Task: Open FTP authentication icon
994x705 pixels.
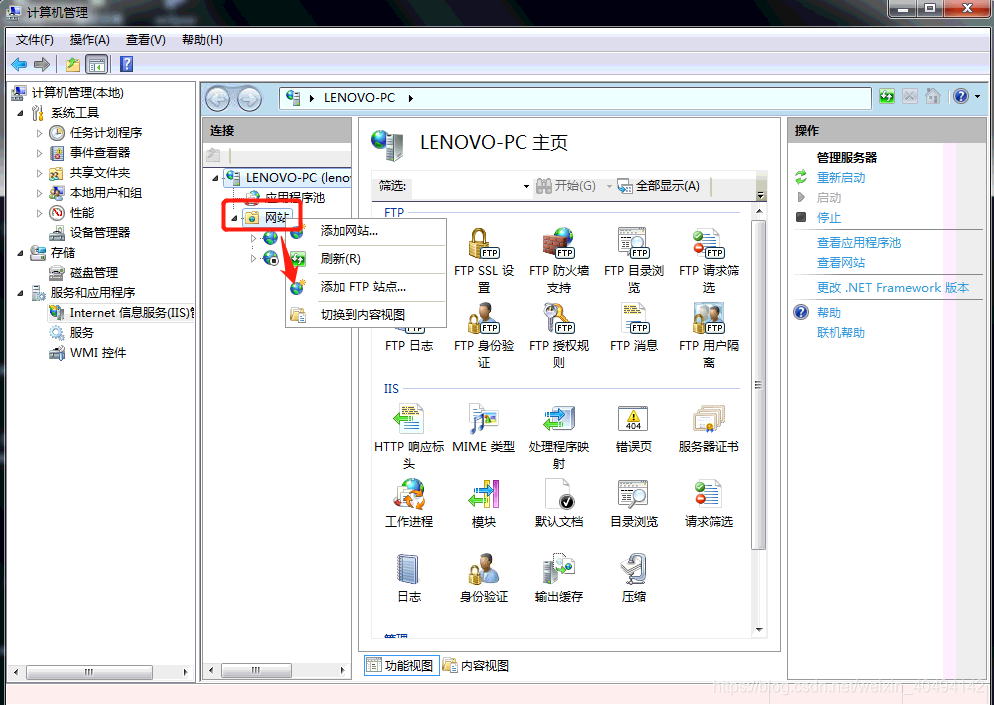Action: [x=484, y=318]
